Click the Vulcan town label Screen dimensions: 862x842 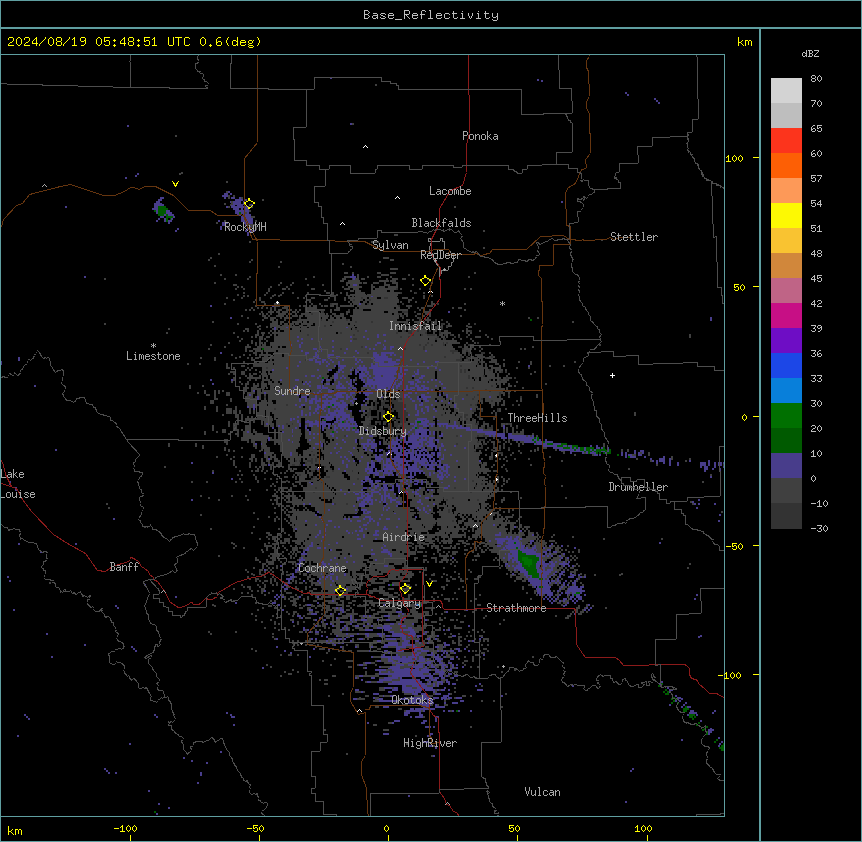543,792
